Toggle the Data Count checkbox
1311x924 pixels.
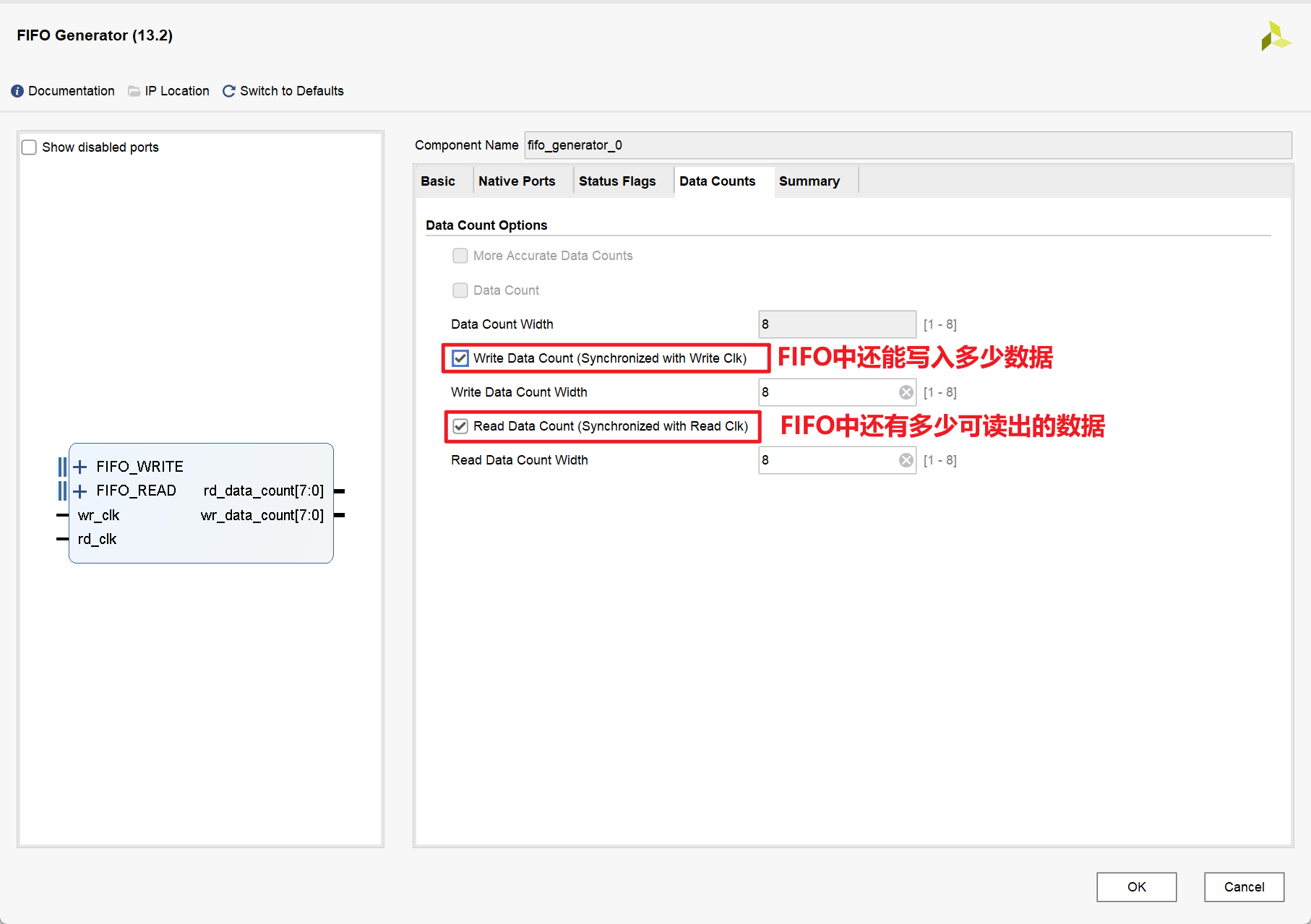tap(460, 290)
